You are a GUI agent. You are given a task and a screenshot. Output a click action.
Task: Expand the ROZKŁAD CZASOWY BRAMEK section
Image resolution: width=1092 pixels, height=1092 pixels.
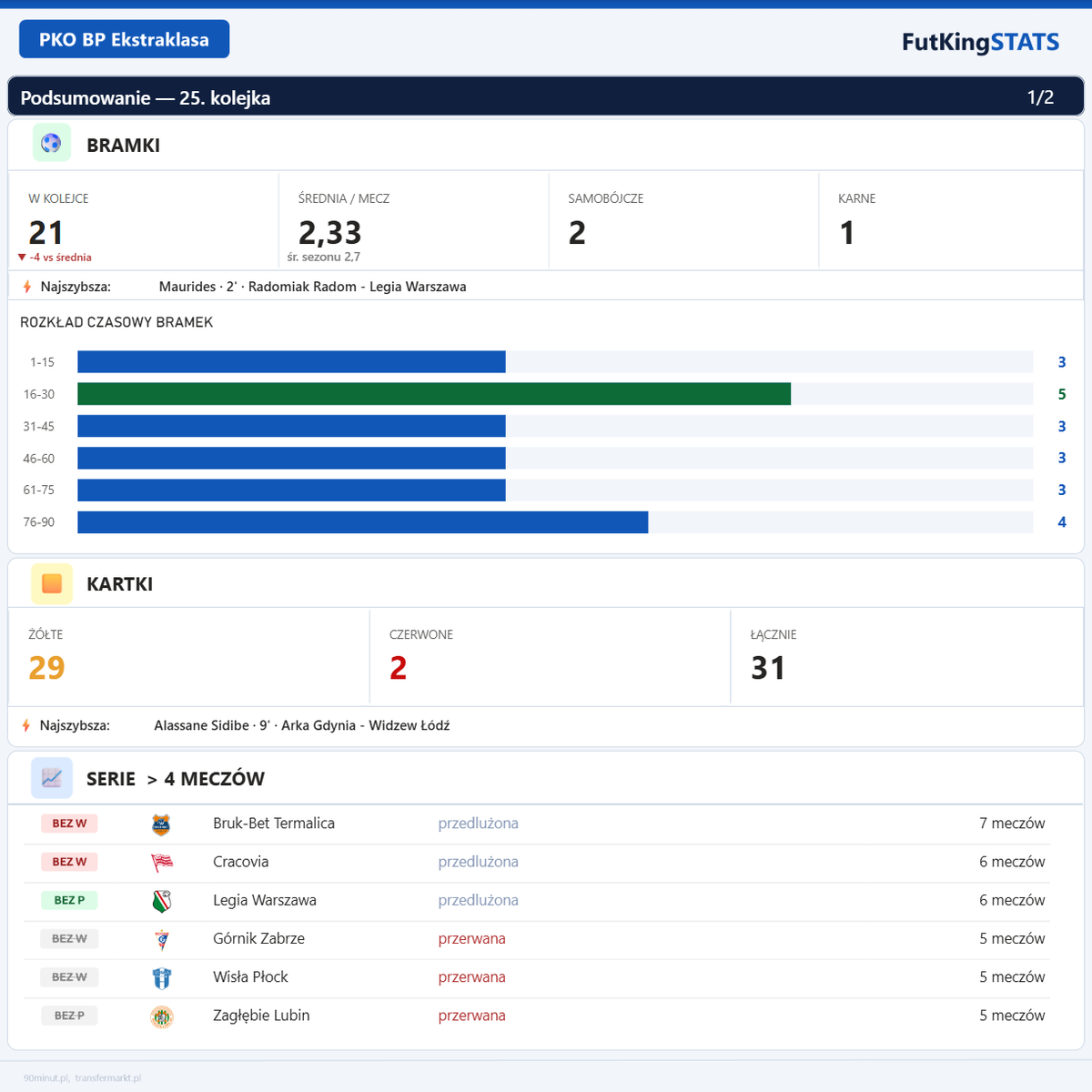(116, 321)
